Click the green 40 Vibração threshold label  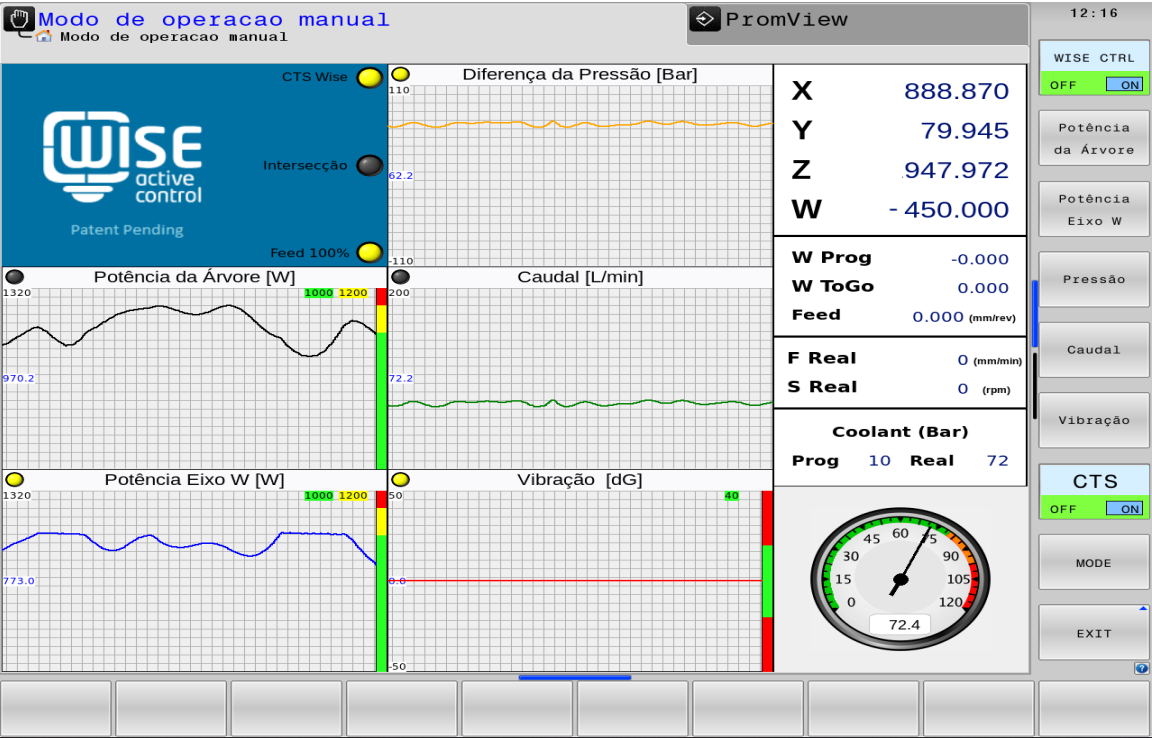(731, 495)
